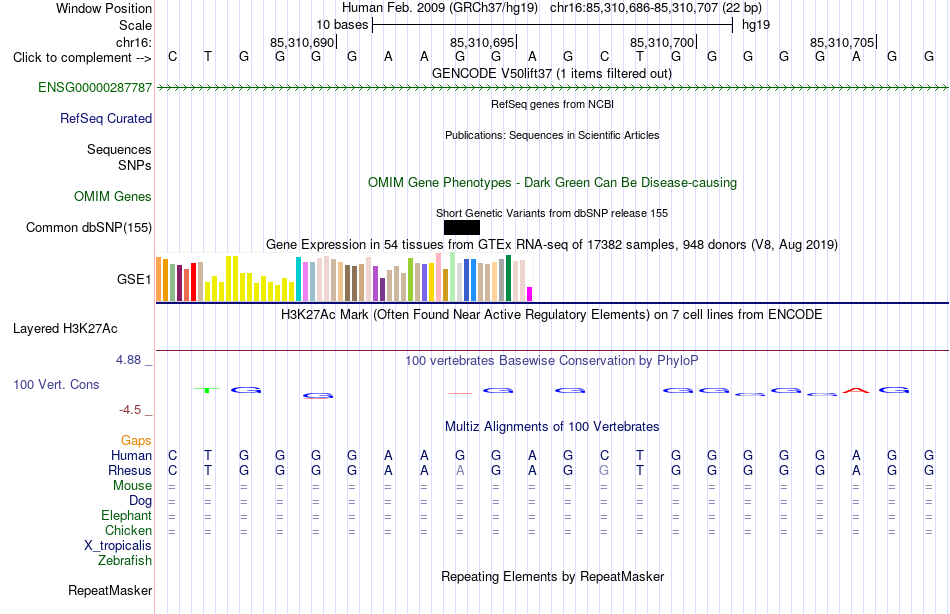This screenshot has height=614, width=950.
Task: Click the Zebrafish alignment row label
Action: point(125,561)
